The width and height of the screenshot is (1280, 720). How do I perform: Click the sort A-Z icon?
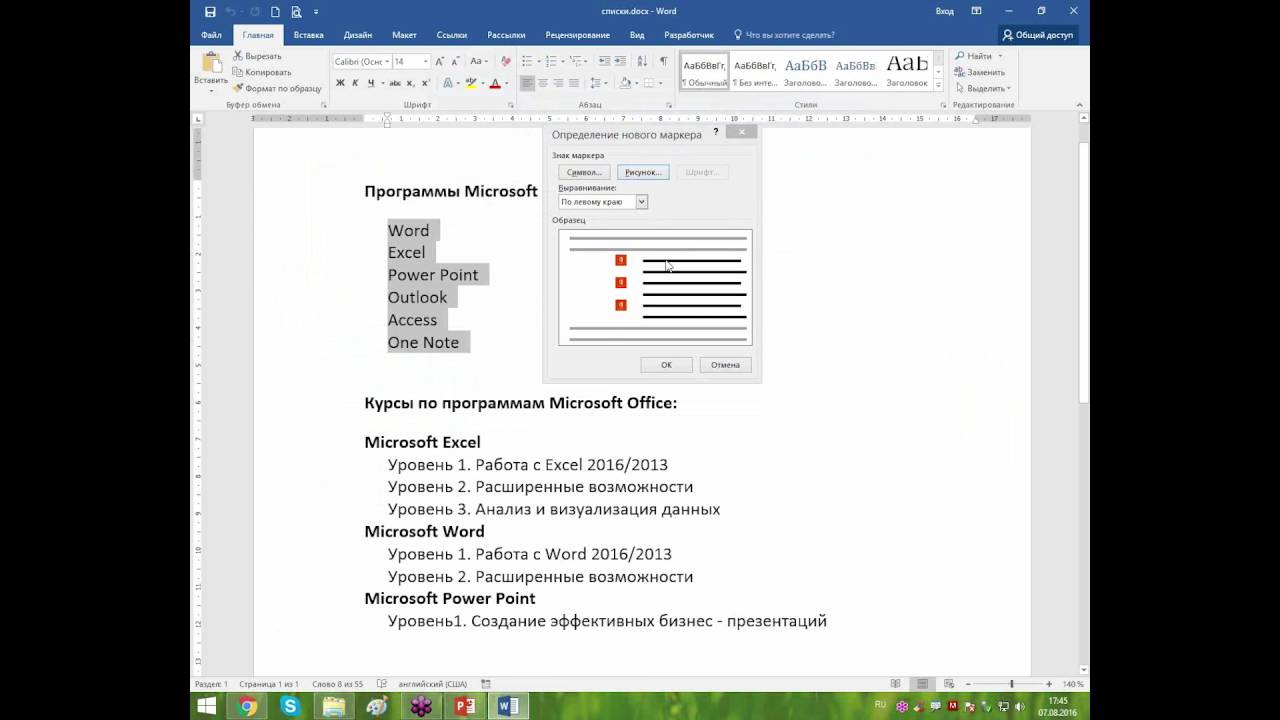(x=640, y=61)
